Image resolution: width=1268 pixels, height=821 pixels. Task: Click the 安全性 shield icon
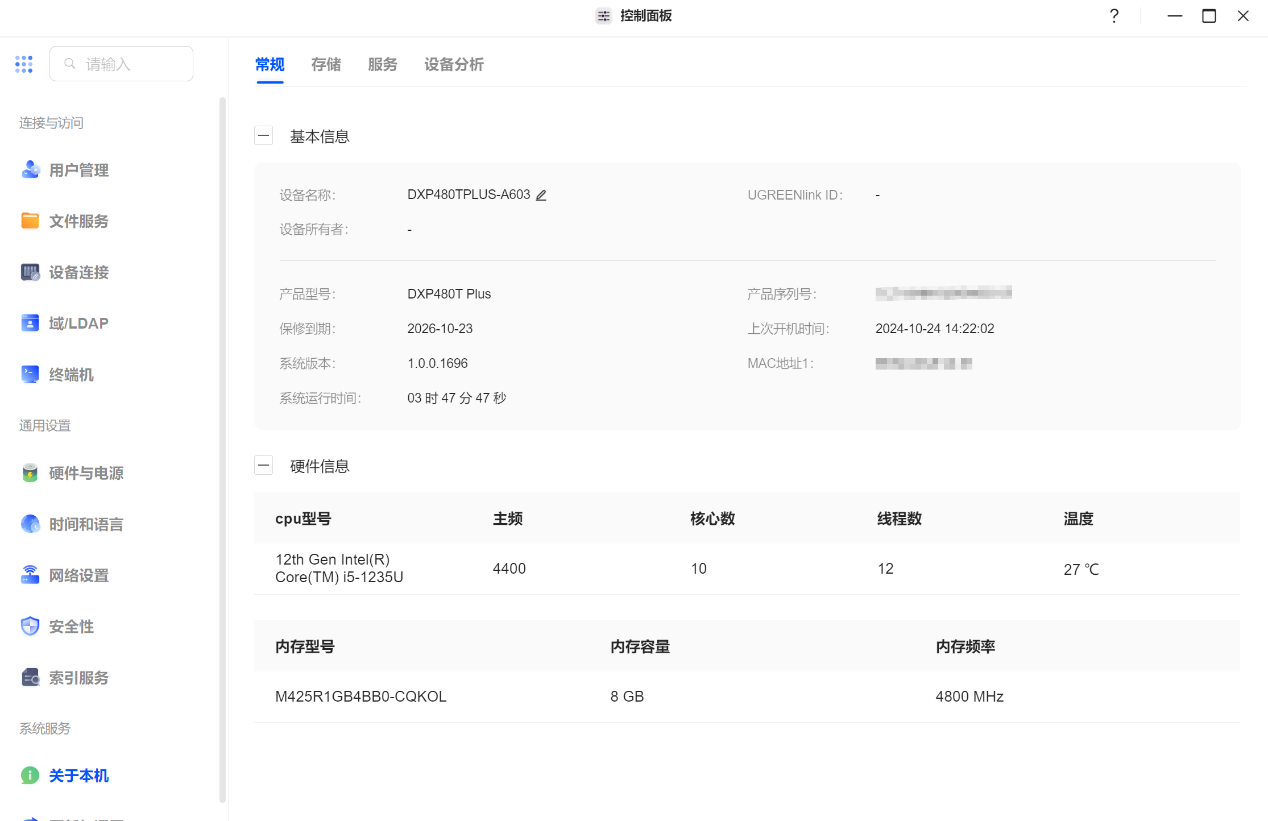coord(30,626)
